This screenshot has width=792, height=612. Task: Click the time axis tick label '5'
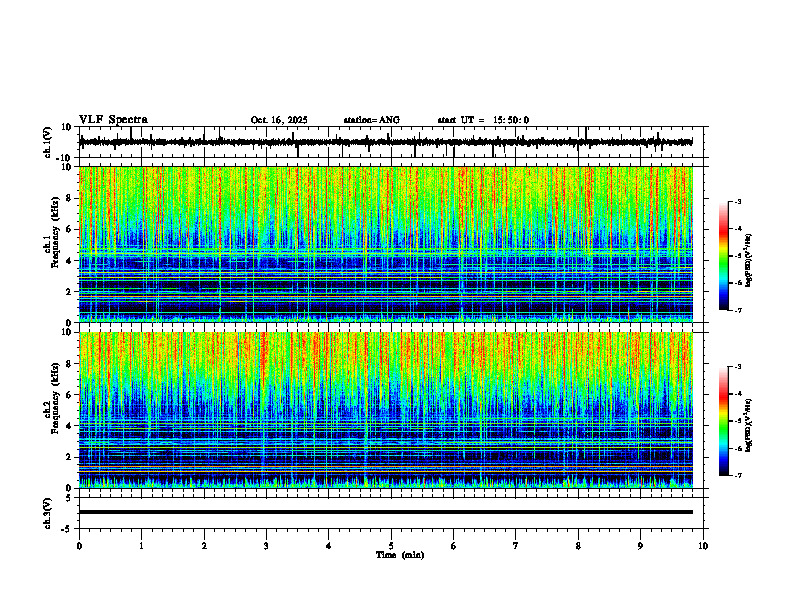[x=391, y=546]
